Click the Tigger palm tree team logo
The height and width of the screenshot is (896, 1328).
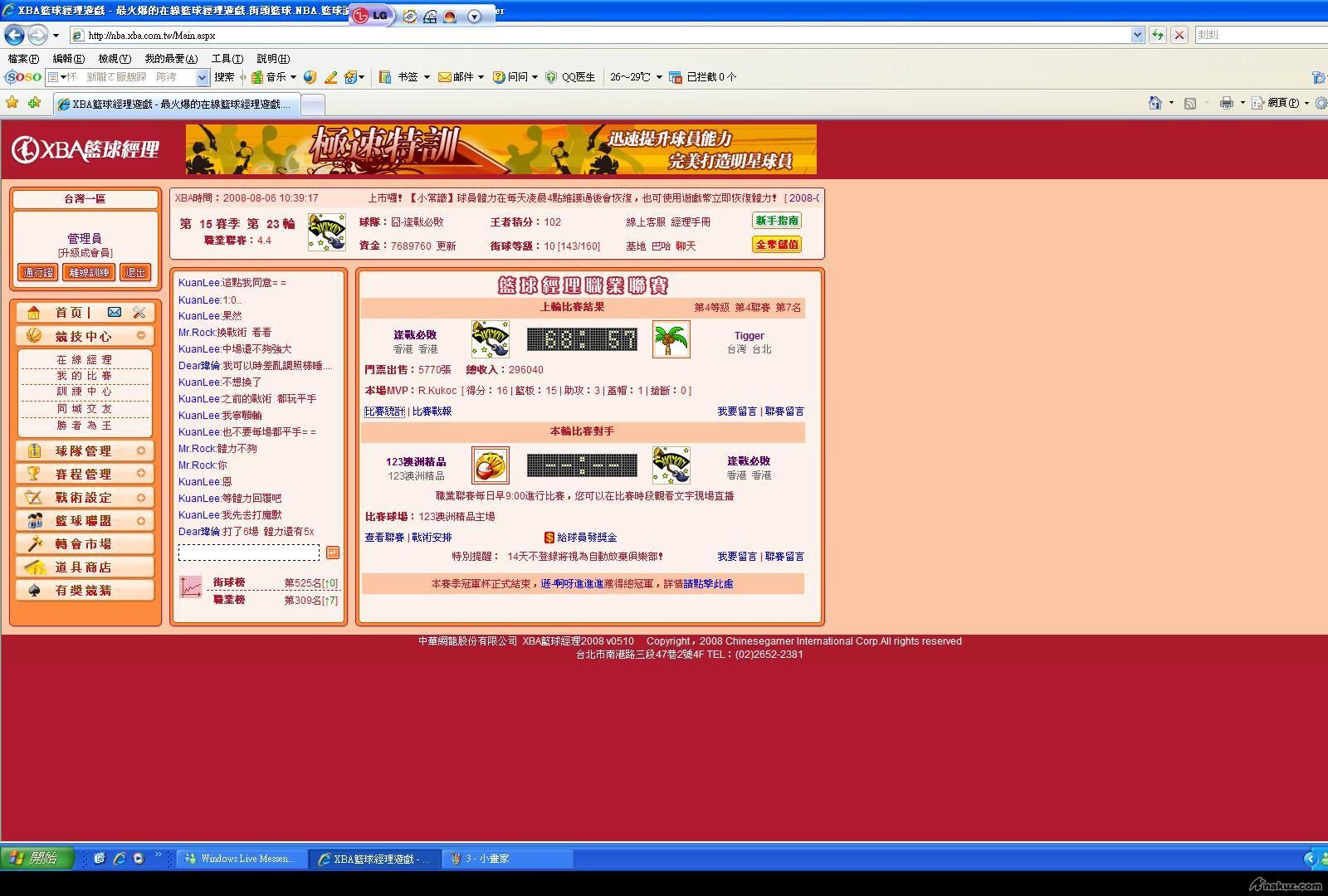[x=671, y=339]
